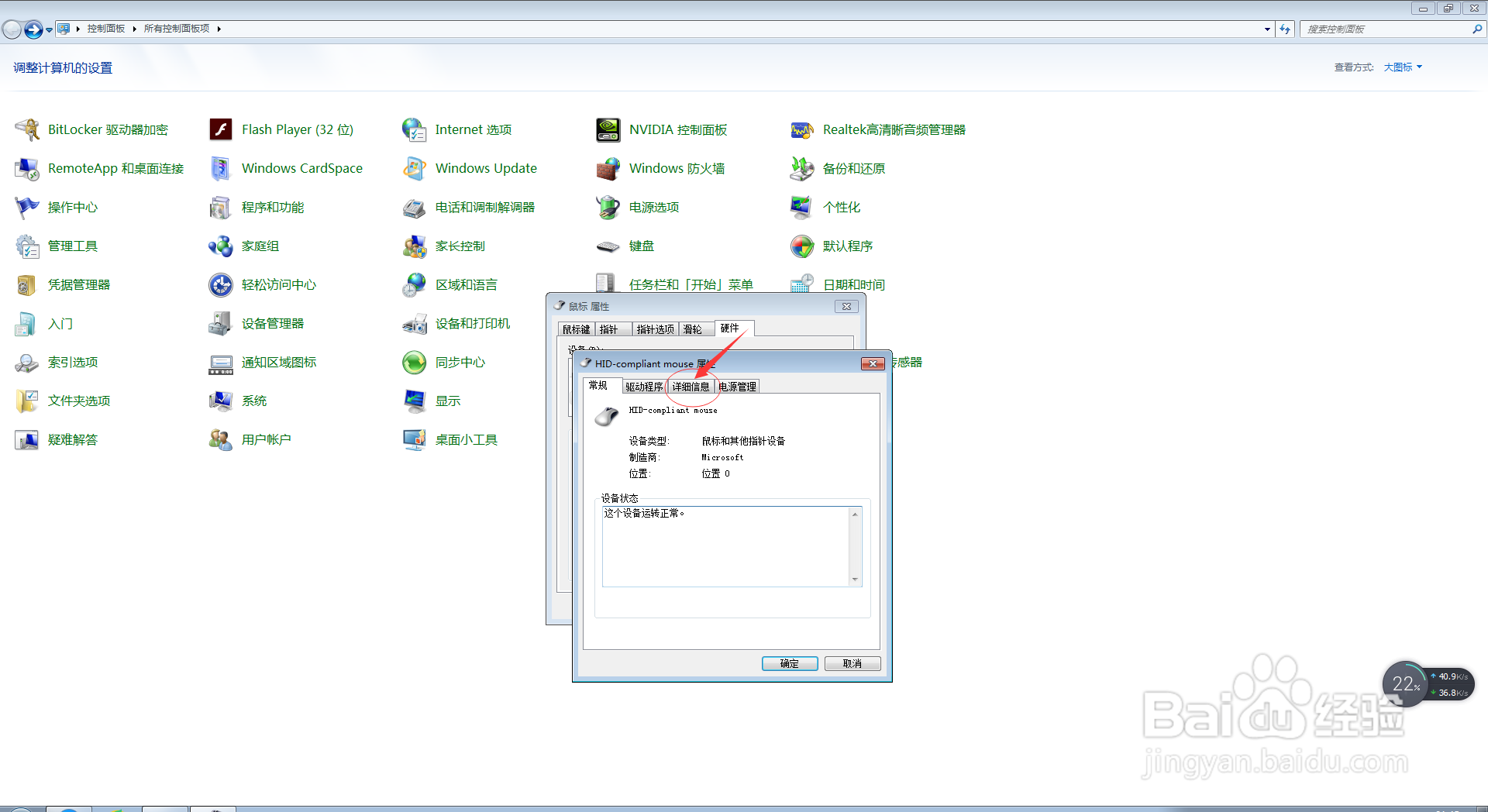Open Flash Player (32-bit) icon

(x=221, y=129)
